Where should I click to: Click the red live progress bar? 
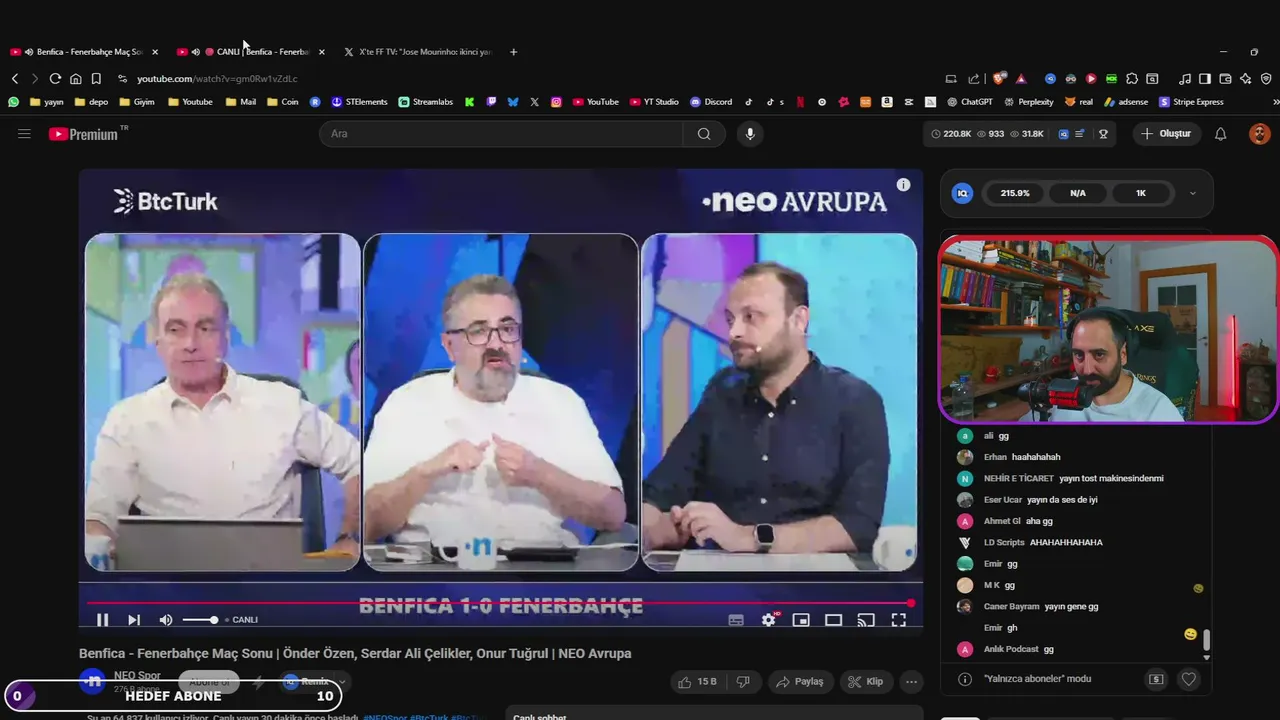point(499,602)
